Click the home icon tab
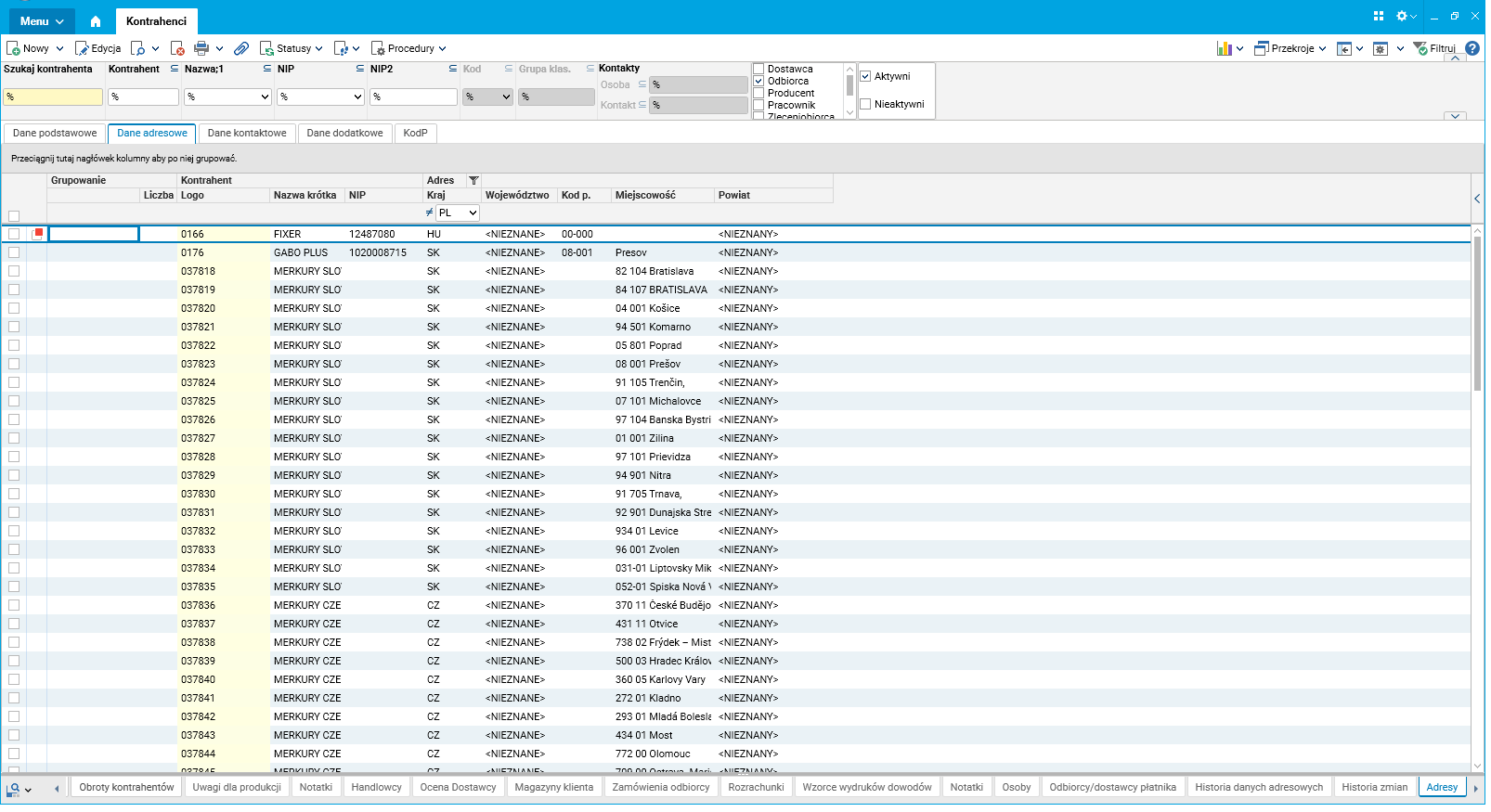Screen dimensions: 1491x812 [x=95, y=21]
